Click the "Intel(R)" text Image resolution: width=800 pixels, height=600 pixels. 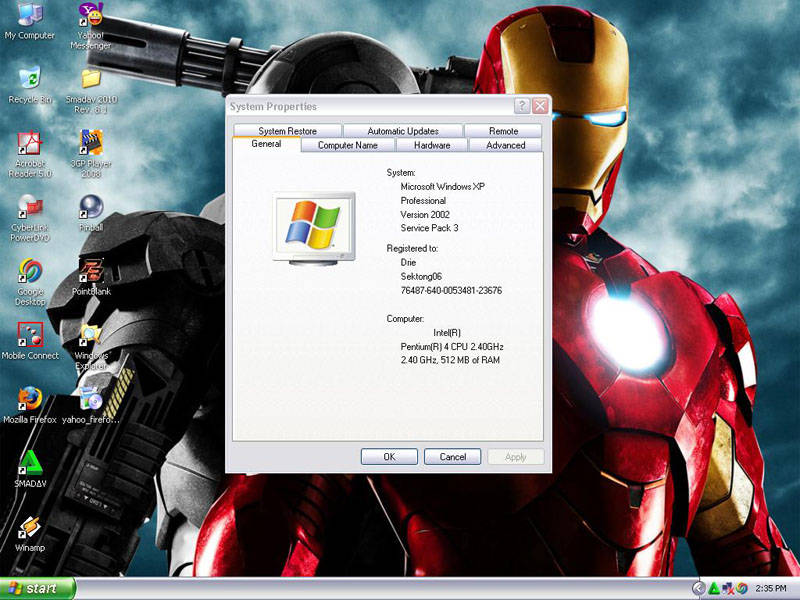[447, 333]
